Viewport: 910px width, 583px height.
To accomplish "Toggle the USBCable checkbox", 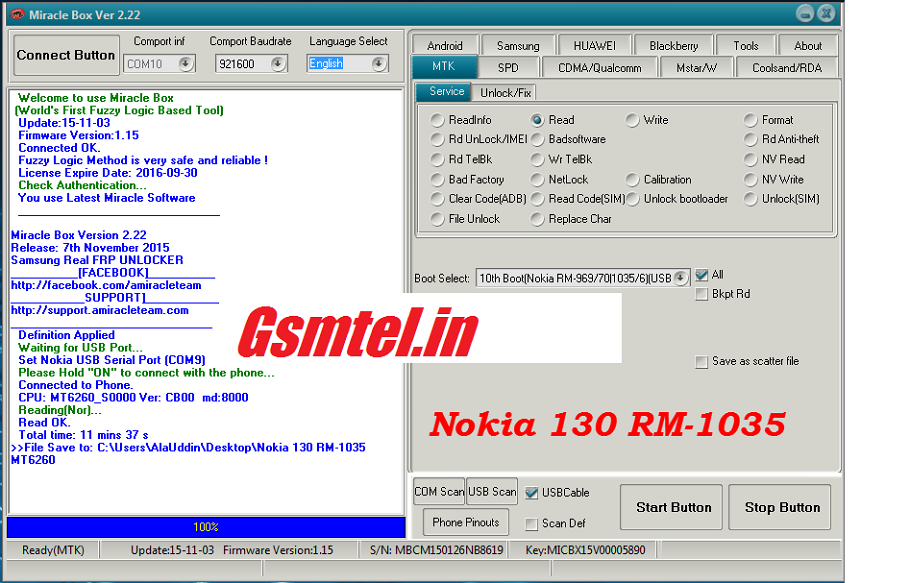I will [532, 493].
